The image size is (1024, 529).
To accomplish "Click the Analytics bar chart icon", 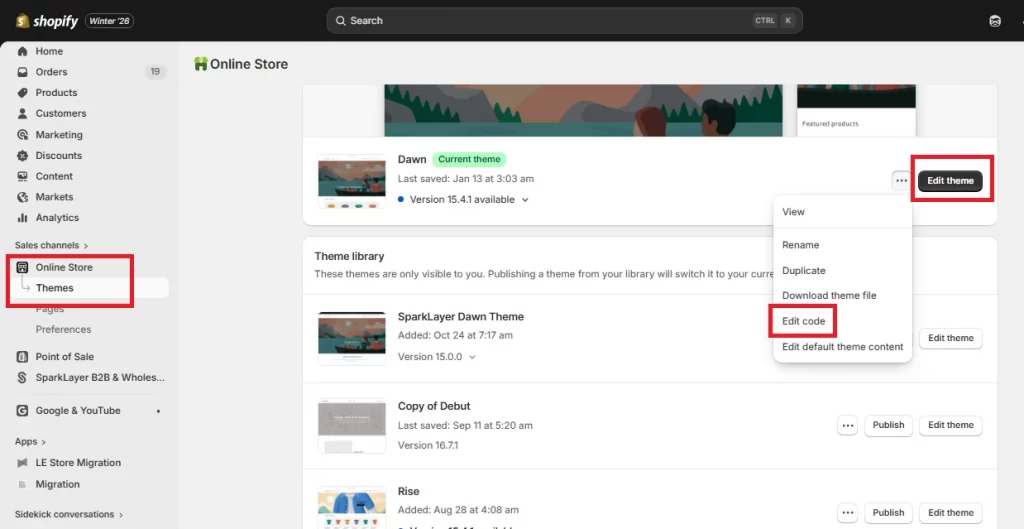I will coord(23,218).
